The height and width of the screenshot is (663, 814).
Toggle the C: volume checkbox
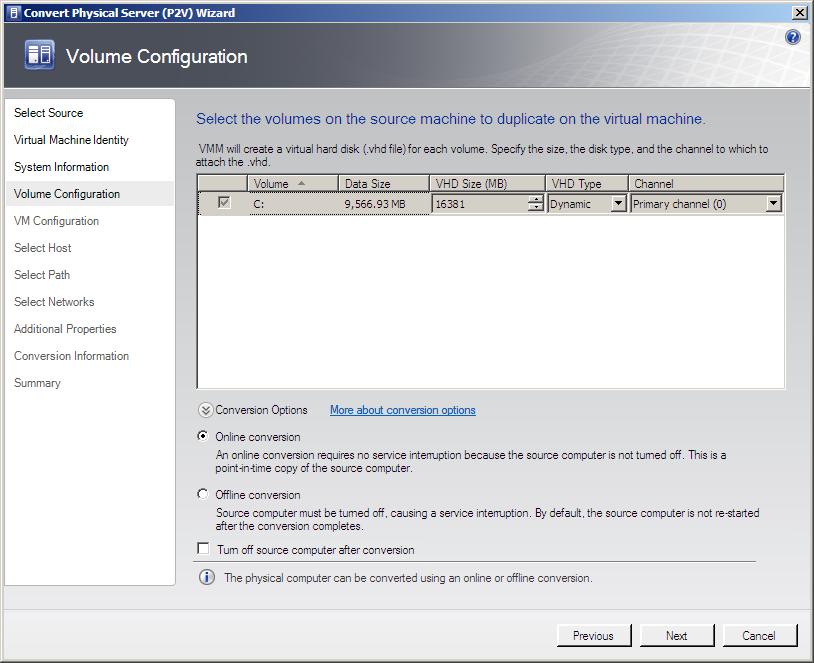(x=224, y=203)
